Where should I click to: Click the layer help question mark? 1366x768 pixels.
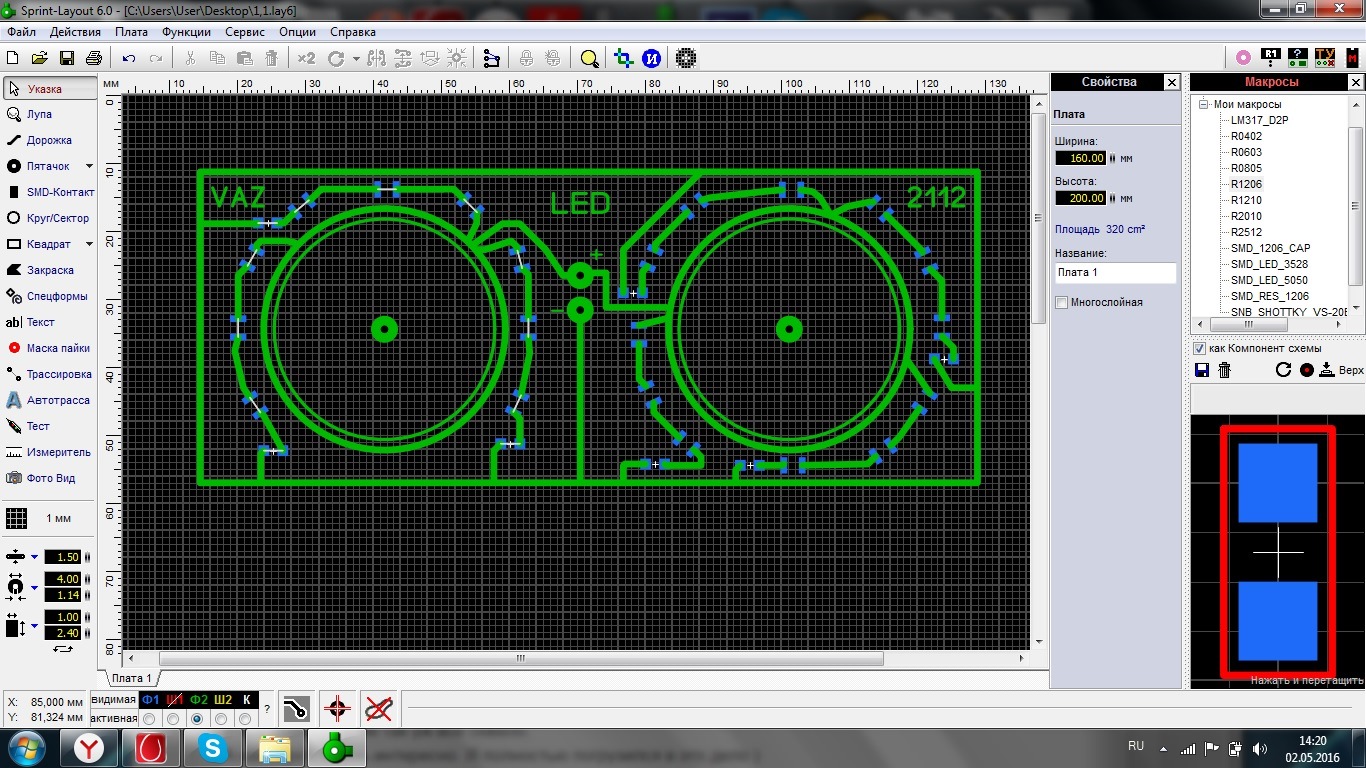point(266,709)
